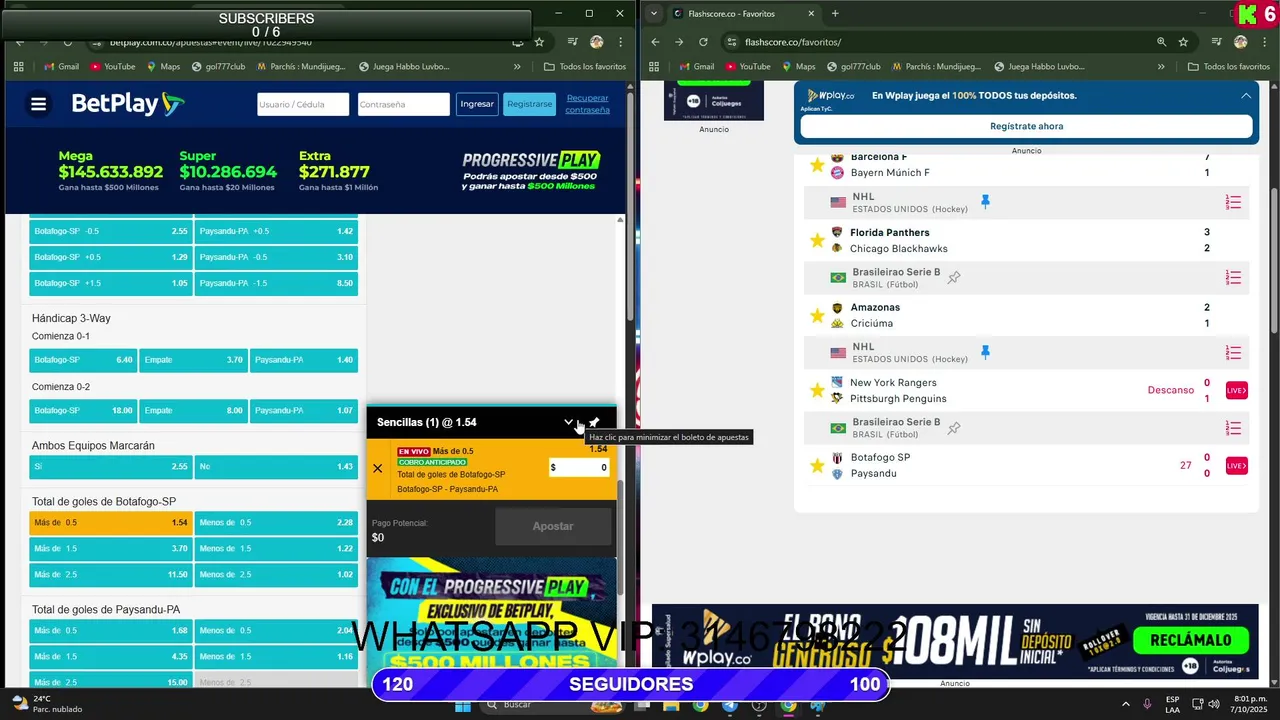Open site info icon in Flashscore address bar
Image resolution: width=1280 pixels, height=720 pixels.
[732, 42]
